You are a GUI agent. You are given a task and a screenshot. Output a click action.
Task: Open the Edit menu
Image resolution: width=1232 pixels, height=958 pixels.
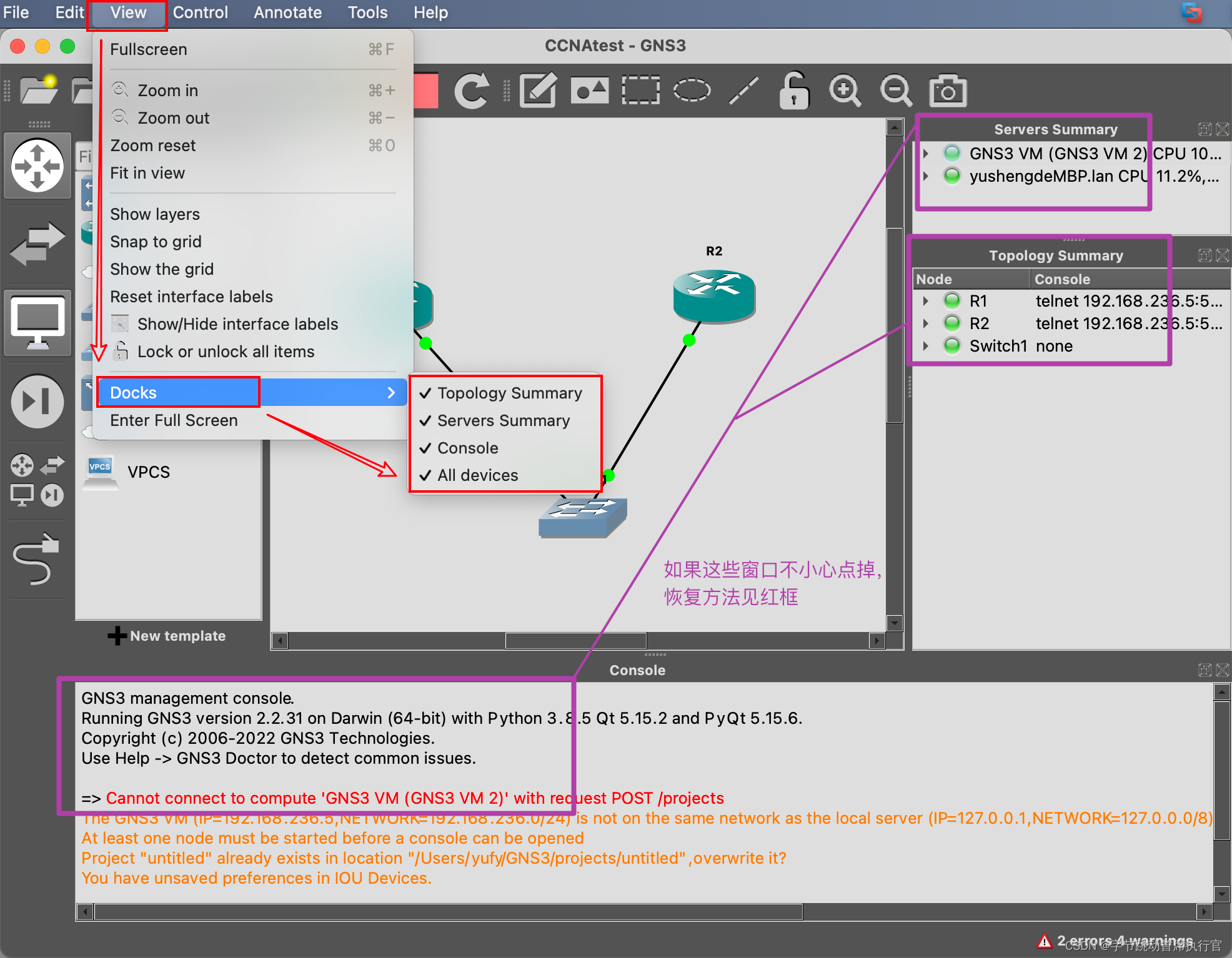tap(69, 12)
